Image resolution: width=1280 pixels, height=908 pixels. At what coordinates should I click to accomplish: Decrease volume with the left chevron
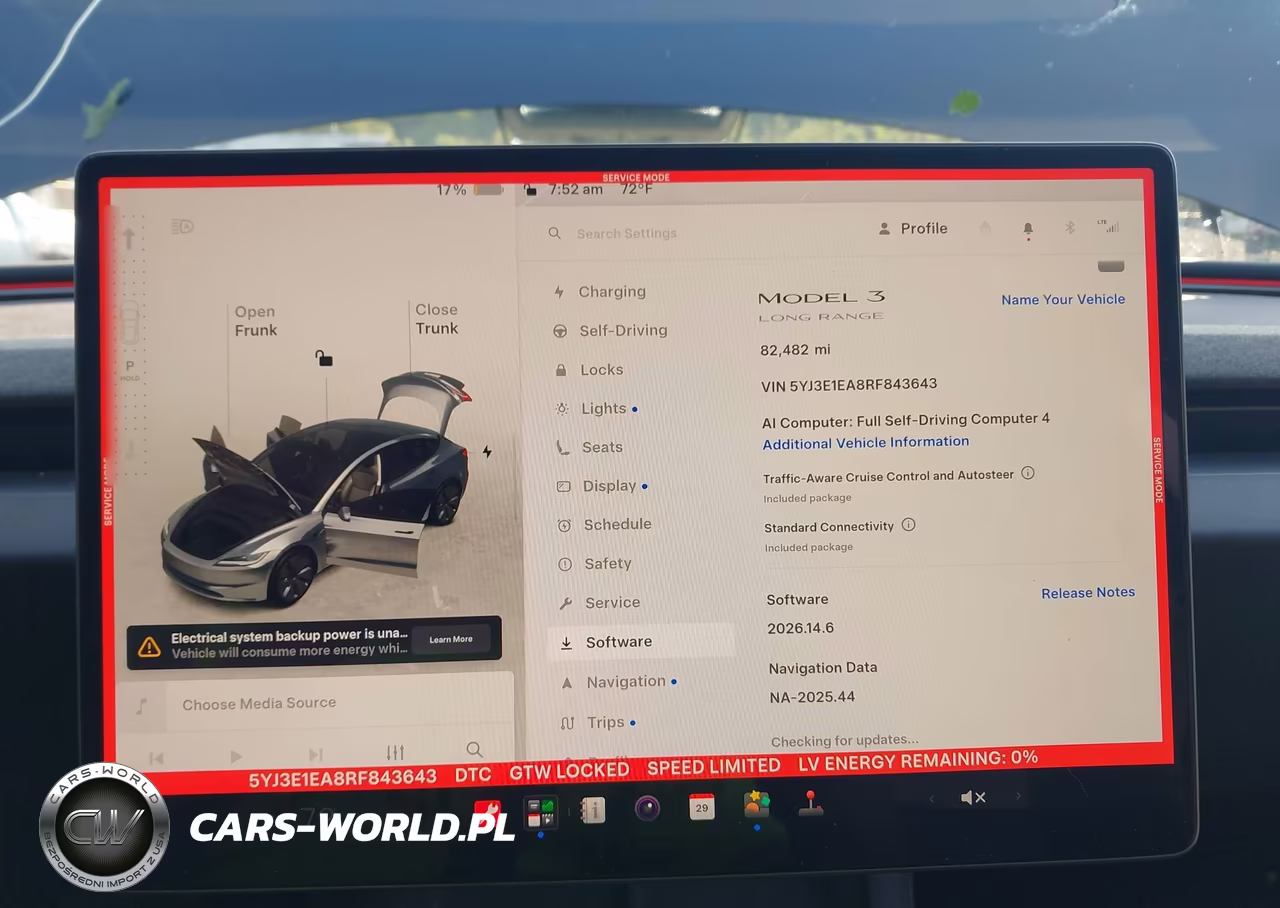point(932,798)
